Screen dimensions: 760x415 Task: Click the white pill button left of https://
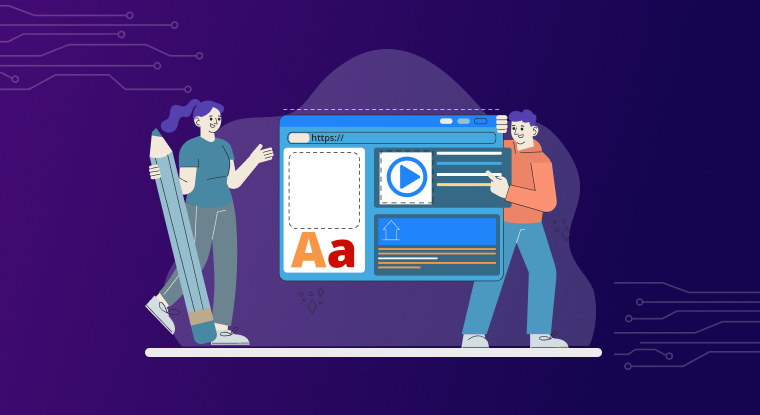point(299,138)
